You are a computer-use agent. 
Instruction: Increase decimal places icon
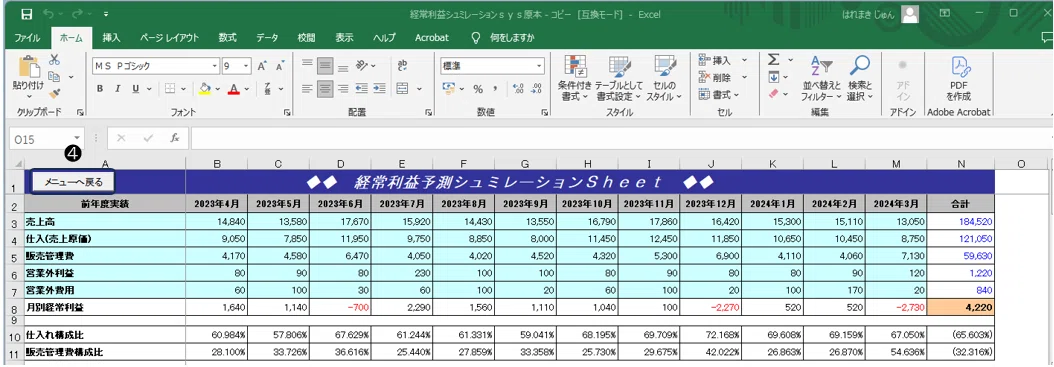(518, 89)
